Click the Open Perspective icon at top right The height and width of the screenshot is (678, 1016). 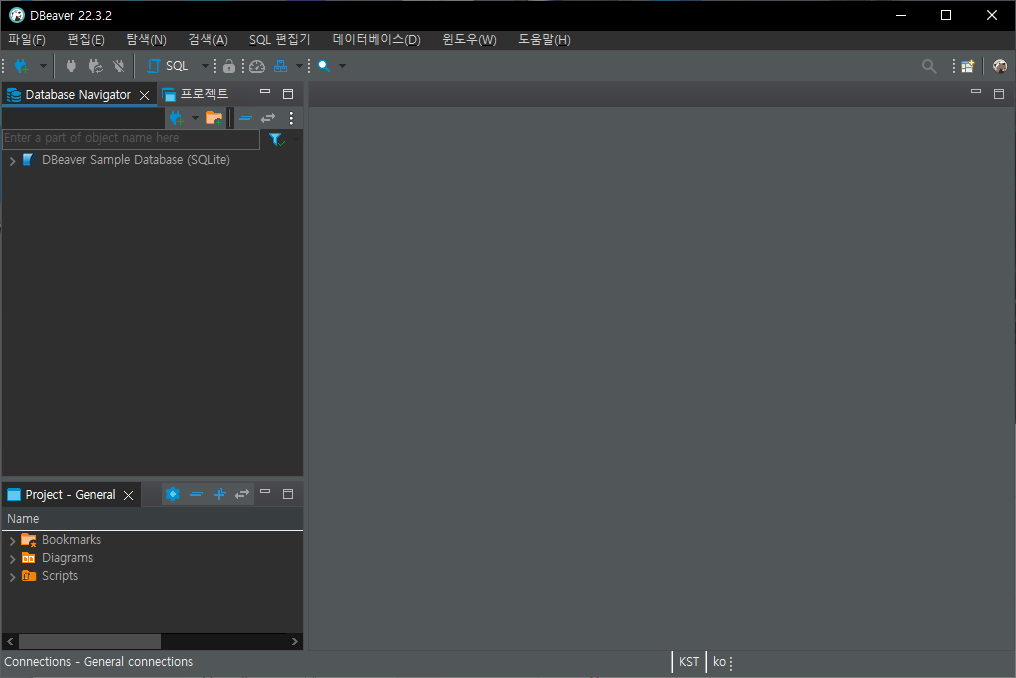967,66
